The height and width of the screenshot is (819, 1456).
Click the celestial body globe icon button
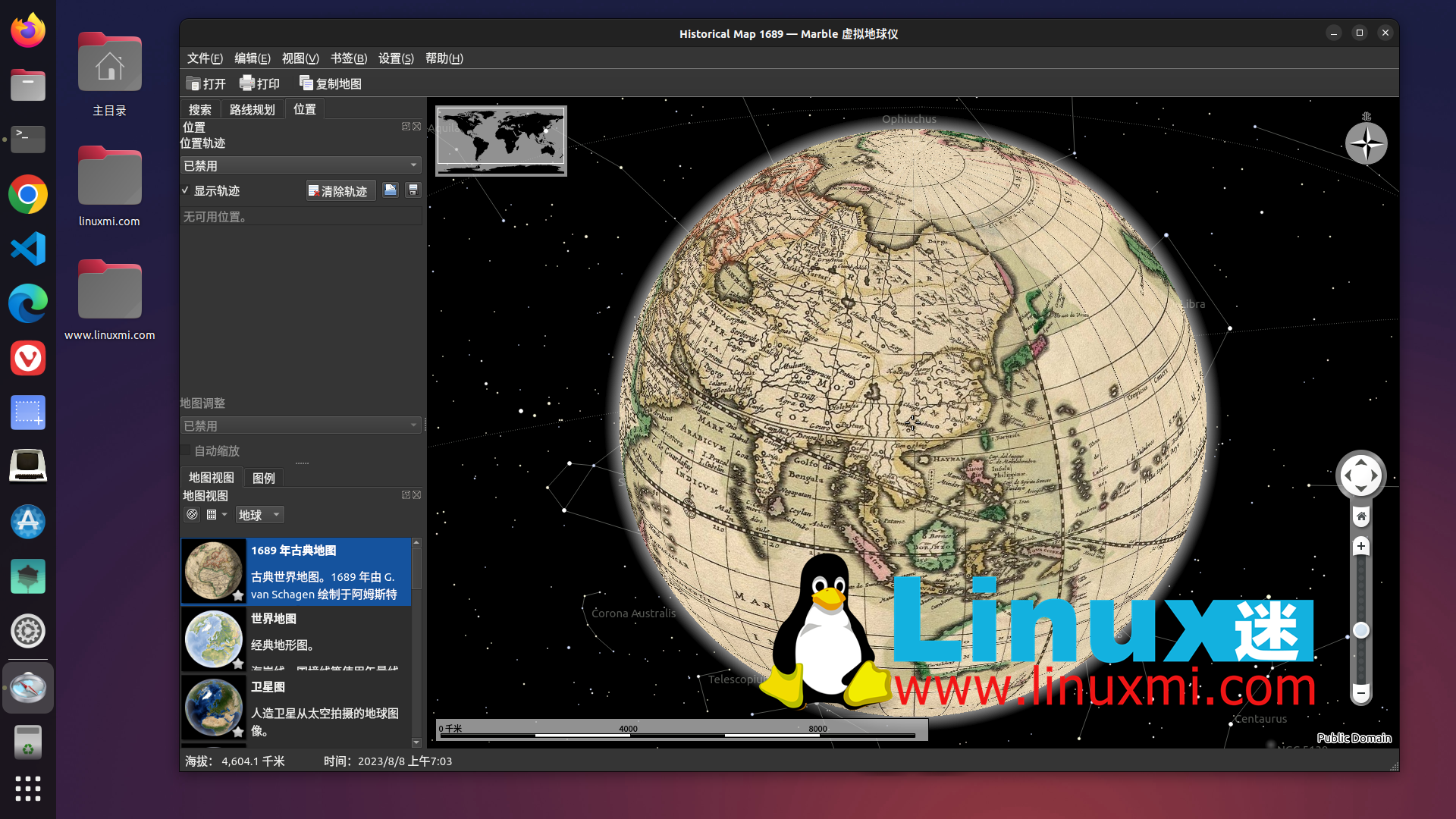pyautogui.click(x=193, y=515)
